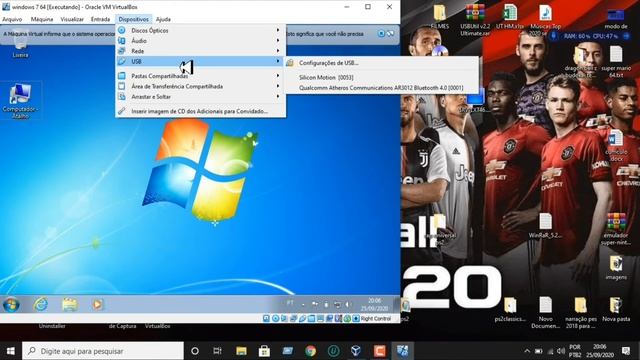Select the emulador super-nint archive
Image resolution: width=640 pixels, height=360 pixels.
[616, 229]
